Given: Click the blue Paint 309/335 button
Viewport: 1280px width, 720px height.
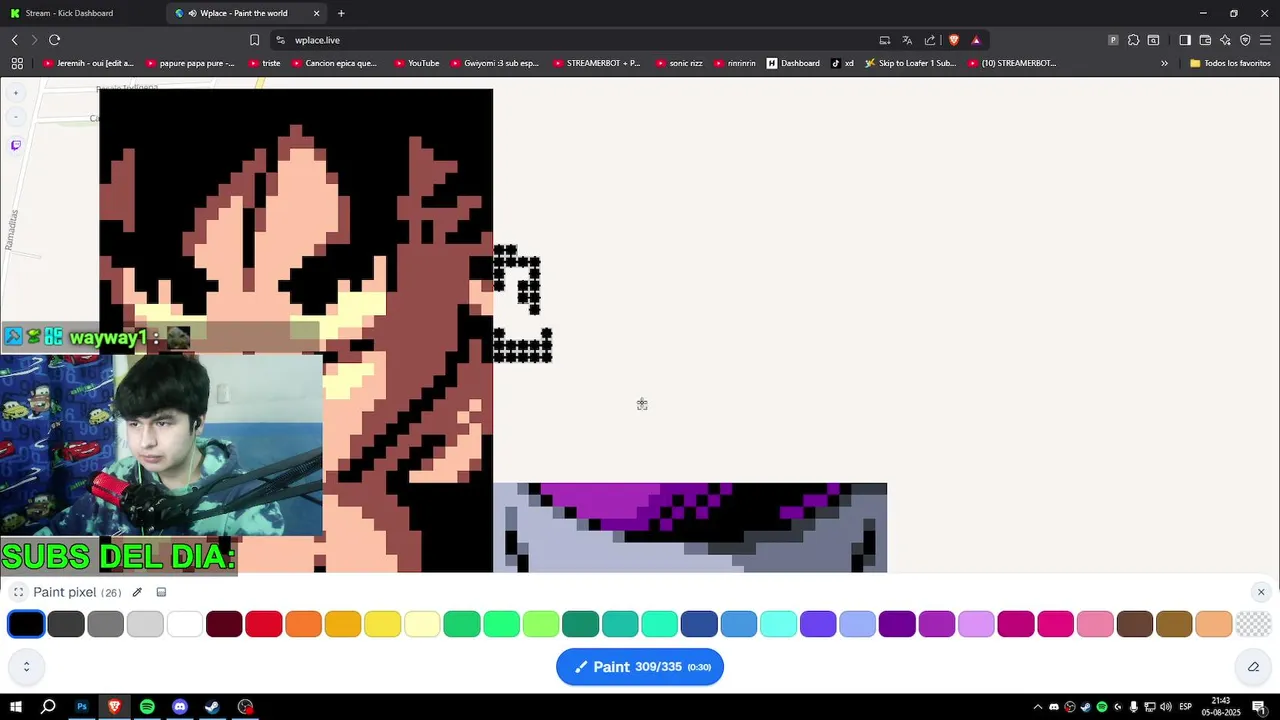Looking at the screenshot, I should (x=640, y=667).
